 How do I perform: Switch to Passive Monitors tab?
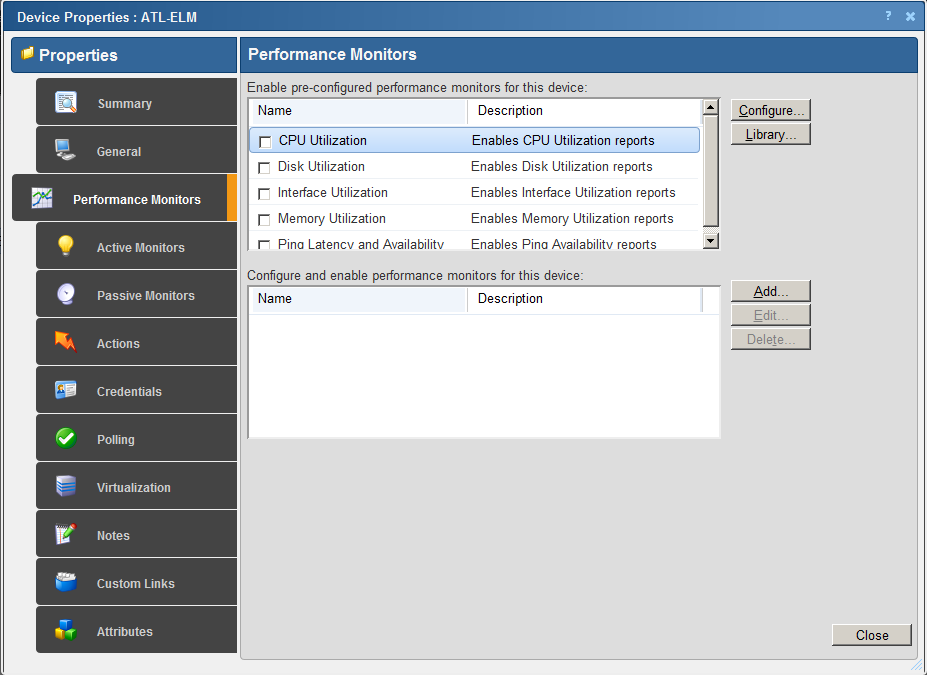pyautogui.click(x=137, y=294)
